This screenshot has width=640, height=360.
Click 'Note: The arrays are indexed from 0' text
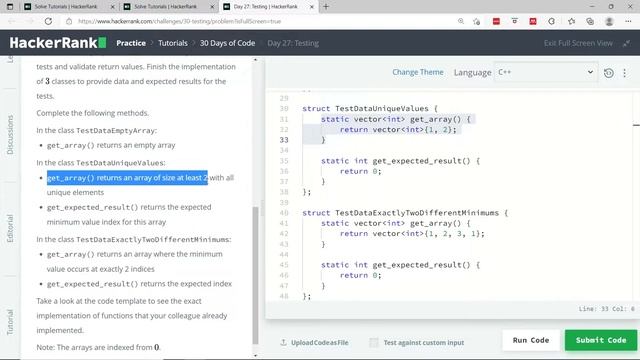pos(98,347)
